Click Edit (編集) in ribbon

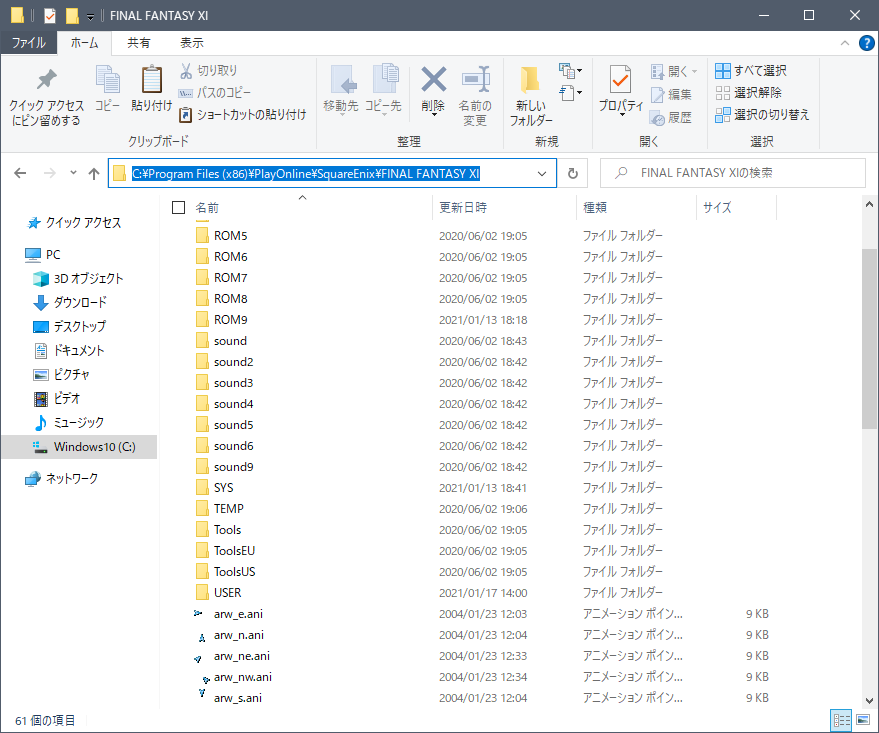671,95
